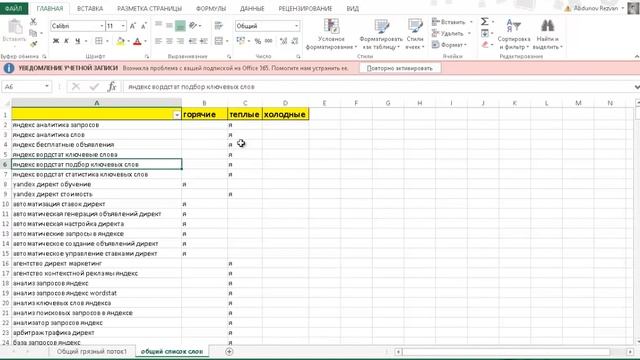
Task: Toggle bold Ж formatting
Action: (56, 41)
